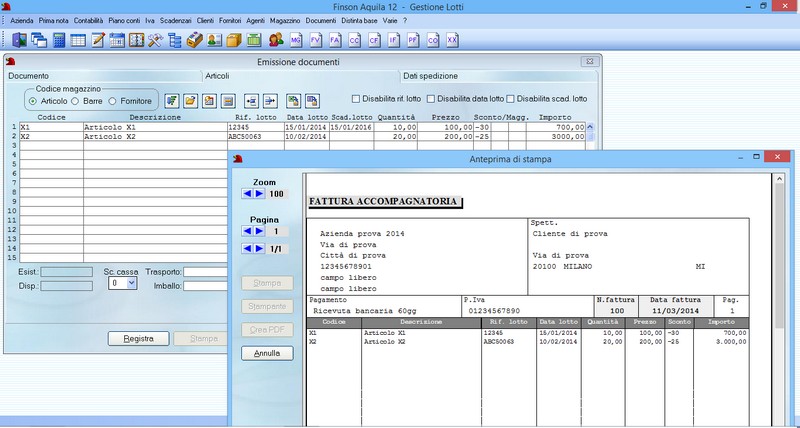Click the yellow minus row icon in Articoli
The height and width of the screenshot is (428, 800).
[x=228, y=100]
